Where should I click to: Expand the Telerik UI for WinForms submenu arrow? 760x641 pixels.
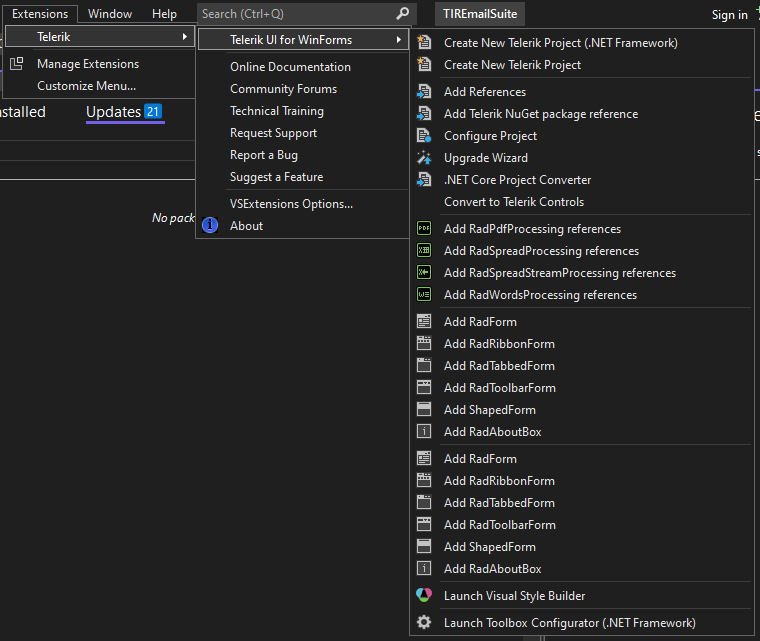[x=399, y=40]
